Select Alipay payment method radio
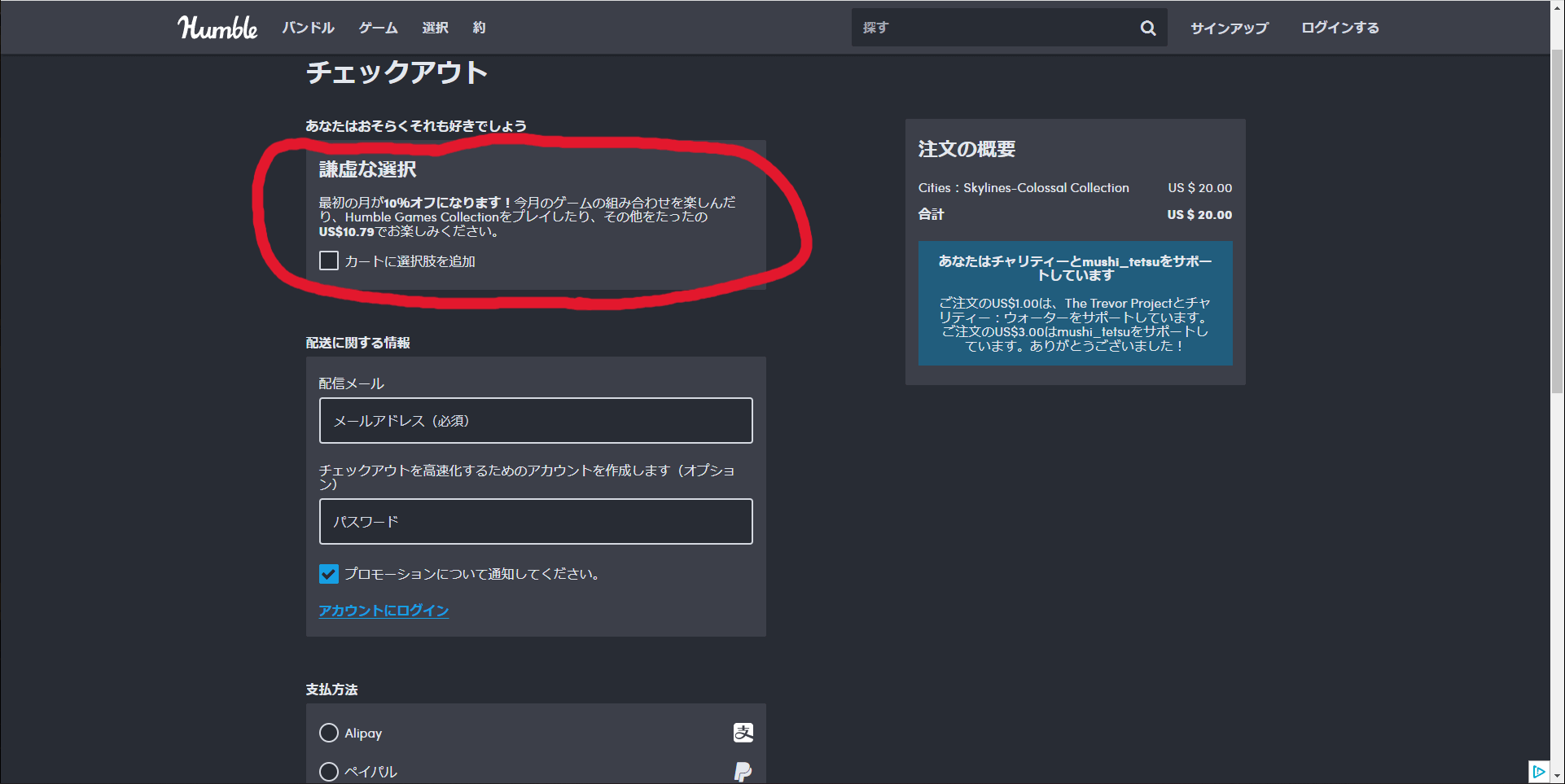The width and height of the screenshot is (1565, 784). [329, 733]
